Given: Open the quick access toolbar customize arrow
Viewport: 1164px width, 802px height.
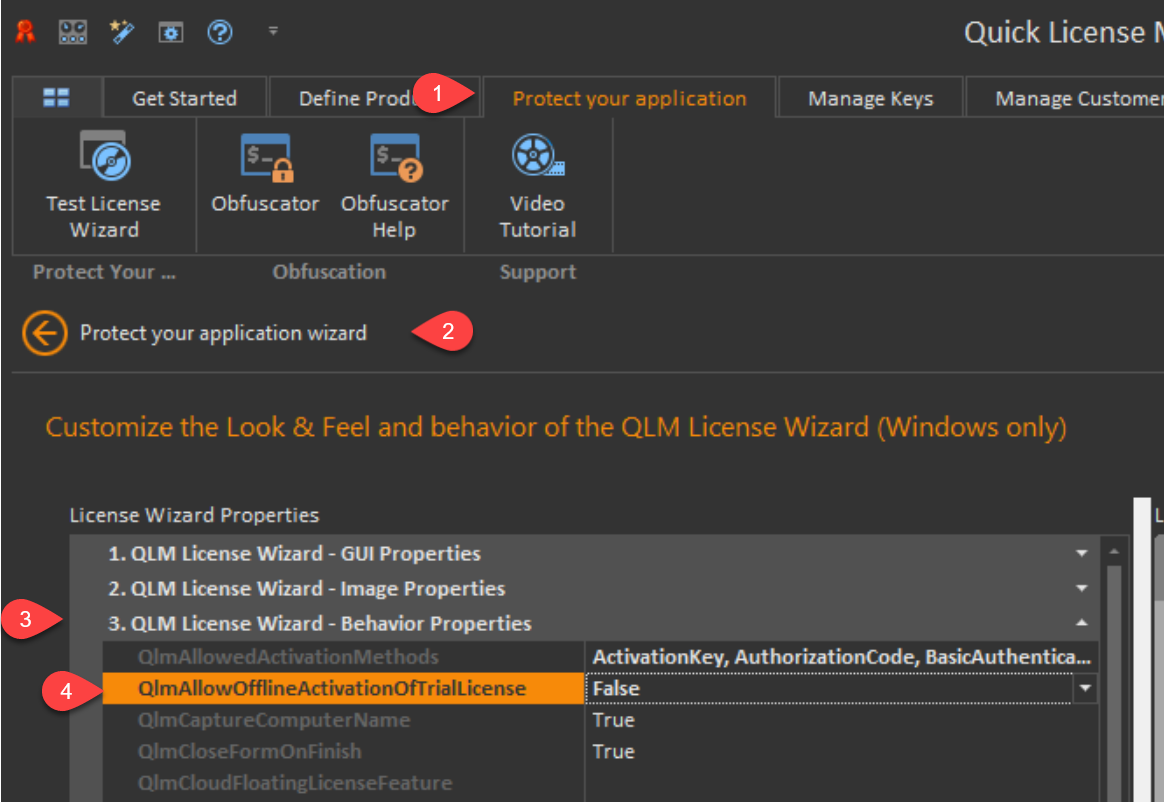Looking at the screenshot, I should (273, 32).
